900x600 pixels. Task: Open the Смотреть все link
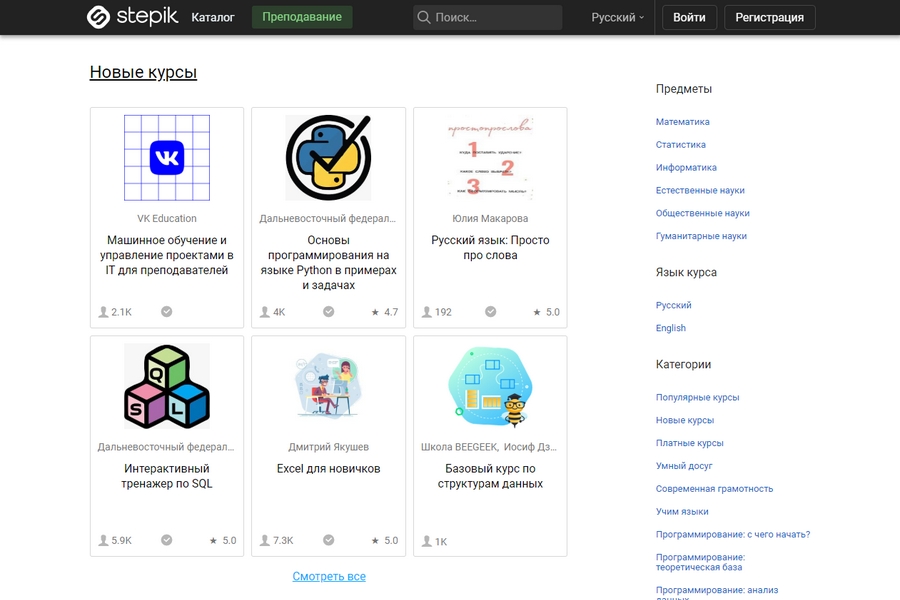[x=329, y=576]
